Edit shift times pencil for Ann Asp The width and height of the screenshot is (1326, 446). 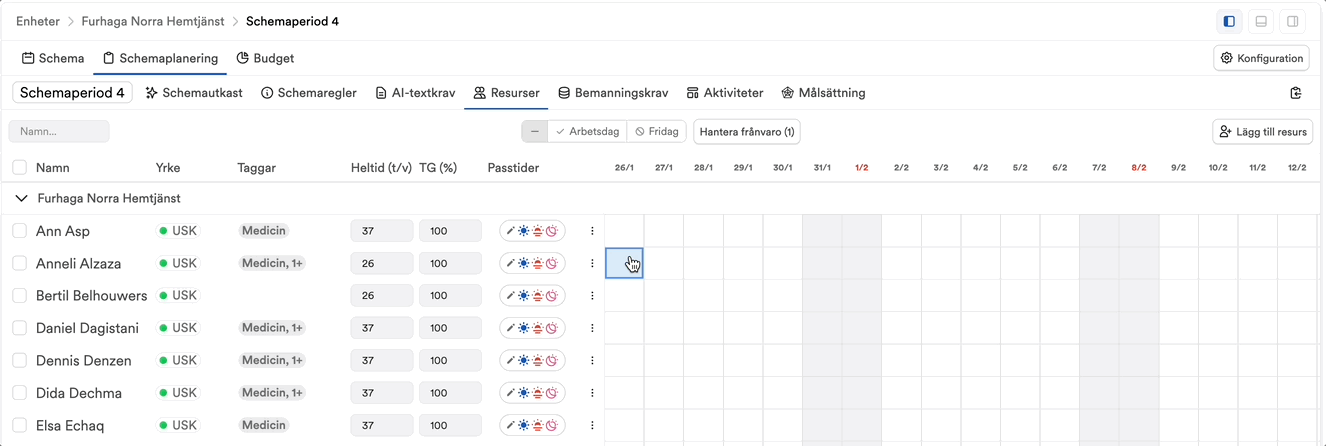(511, 231)
